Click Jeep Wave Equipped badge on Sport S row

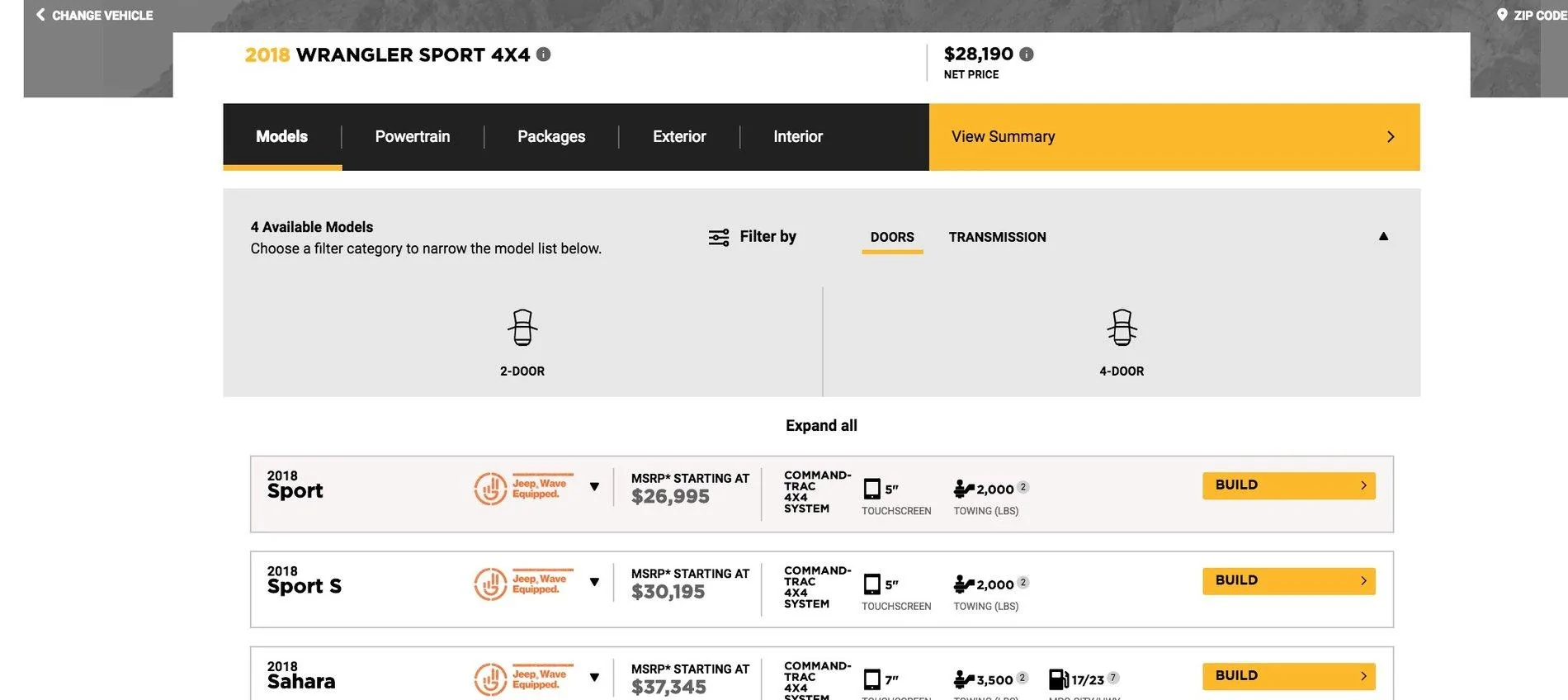click(x=523, y=584)
